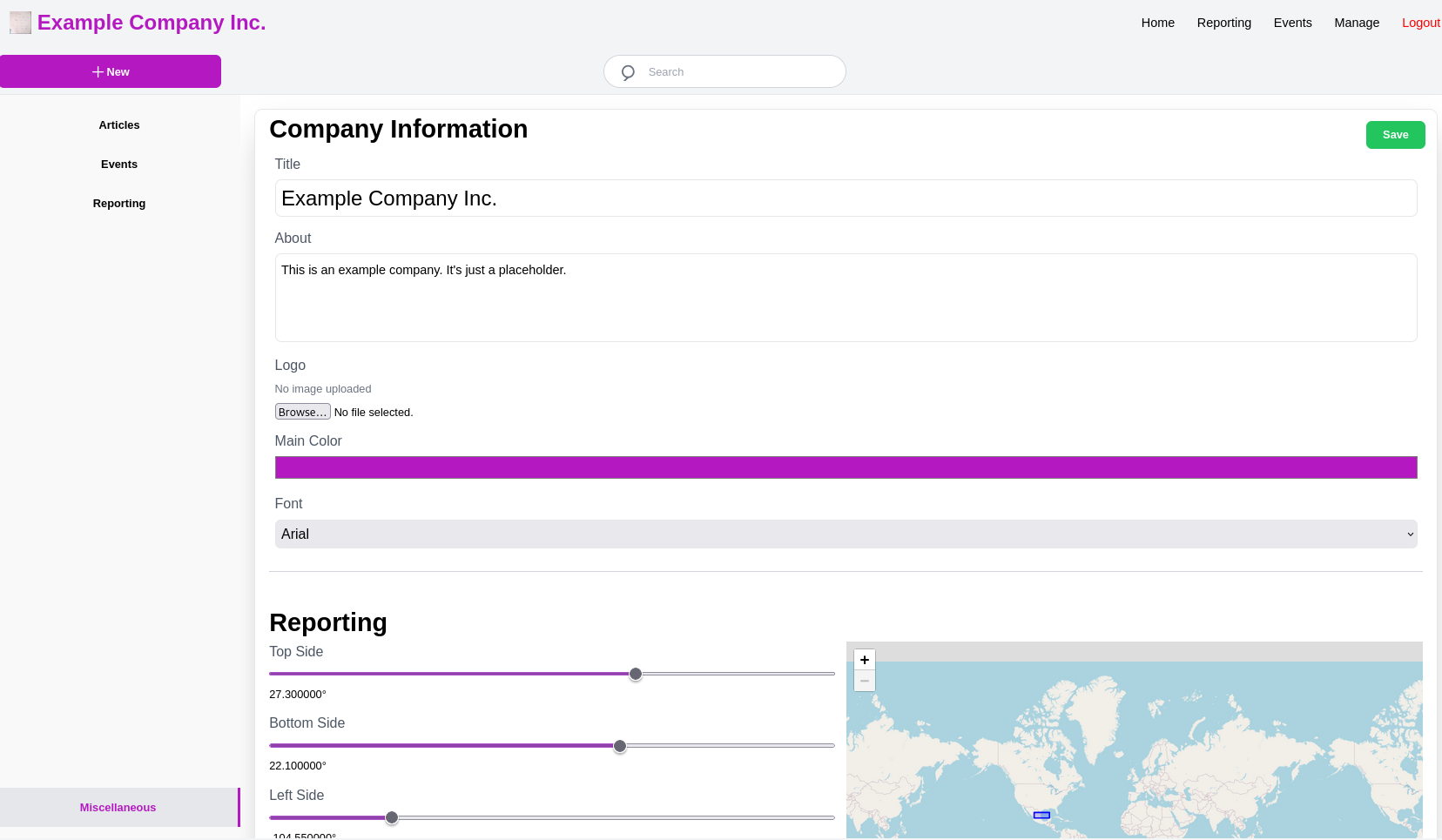
Task: Click the company Title text field
Action: (x=846, y=198)
